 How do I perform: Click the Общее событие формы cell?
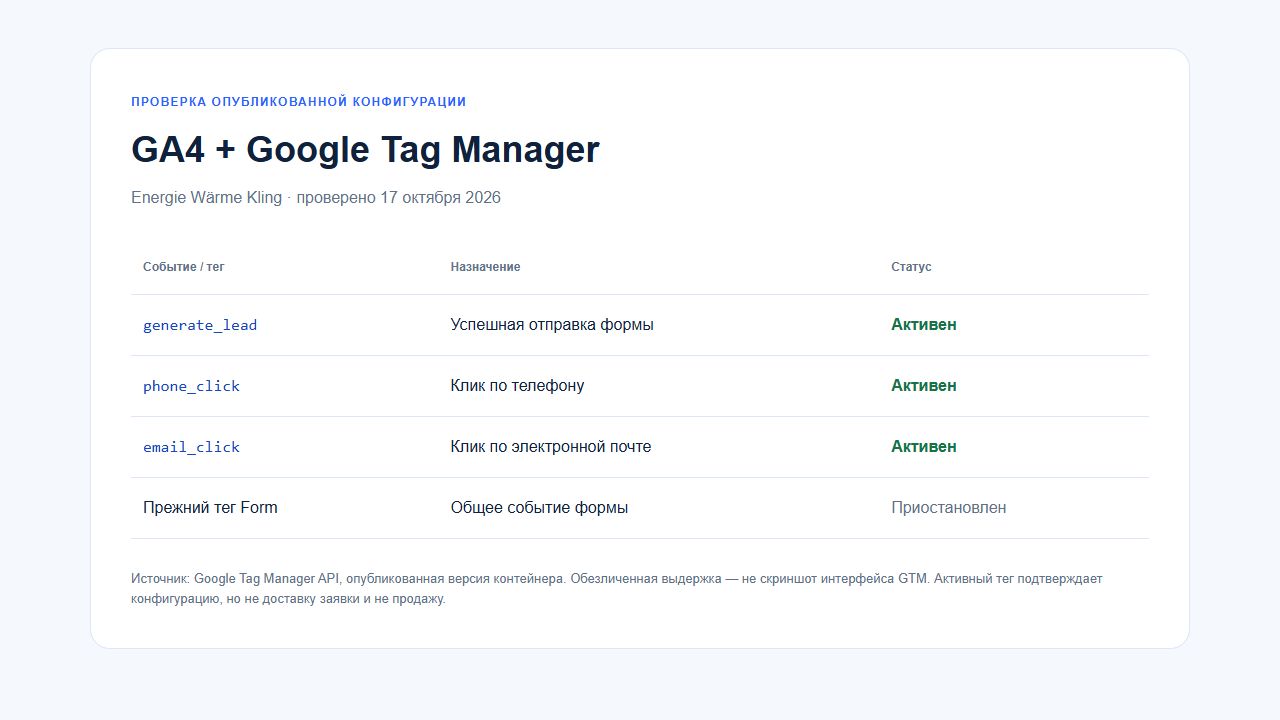pyautogui.click(x=539, y=508)
